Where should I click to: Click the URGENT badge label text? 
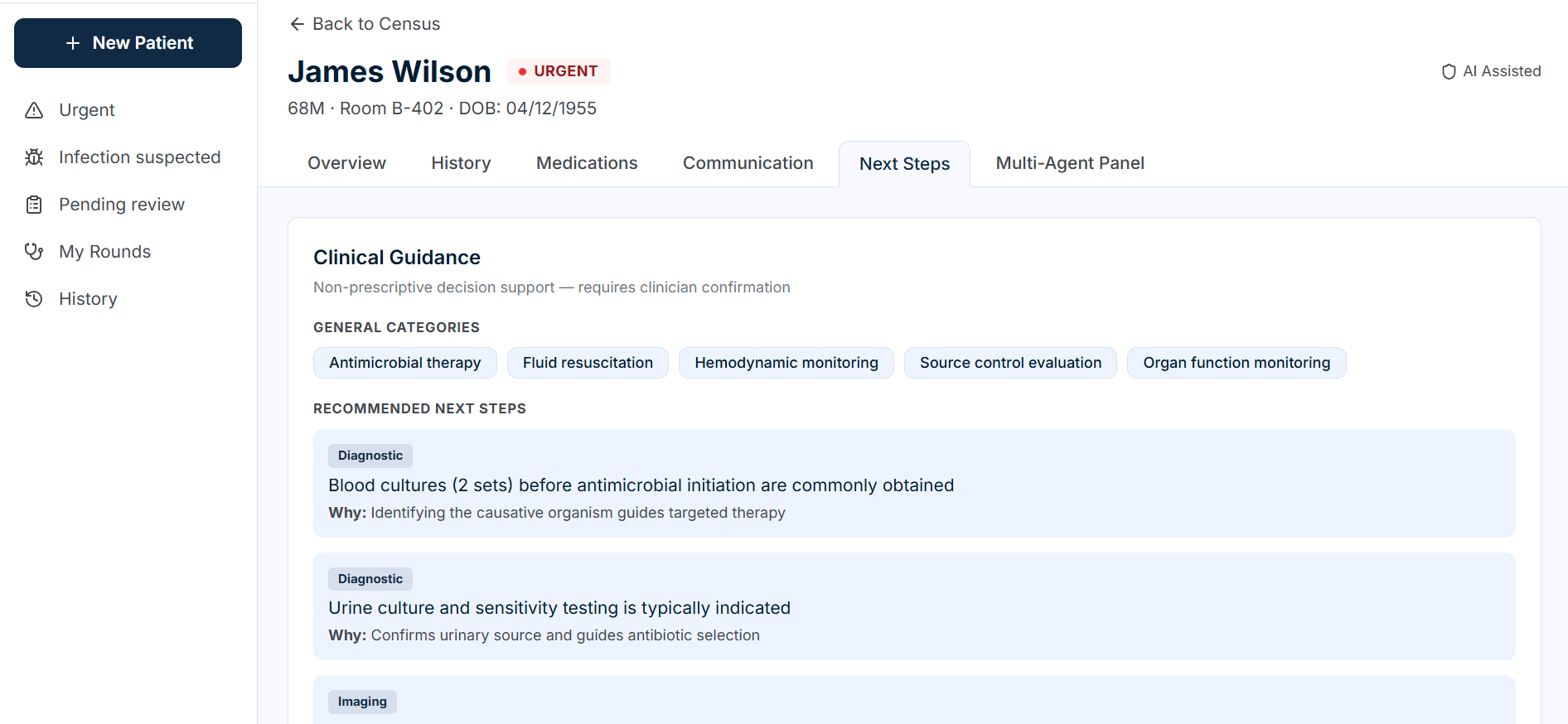tap(566, 71)
